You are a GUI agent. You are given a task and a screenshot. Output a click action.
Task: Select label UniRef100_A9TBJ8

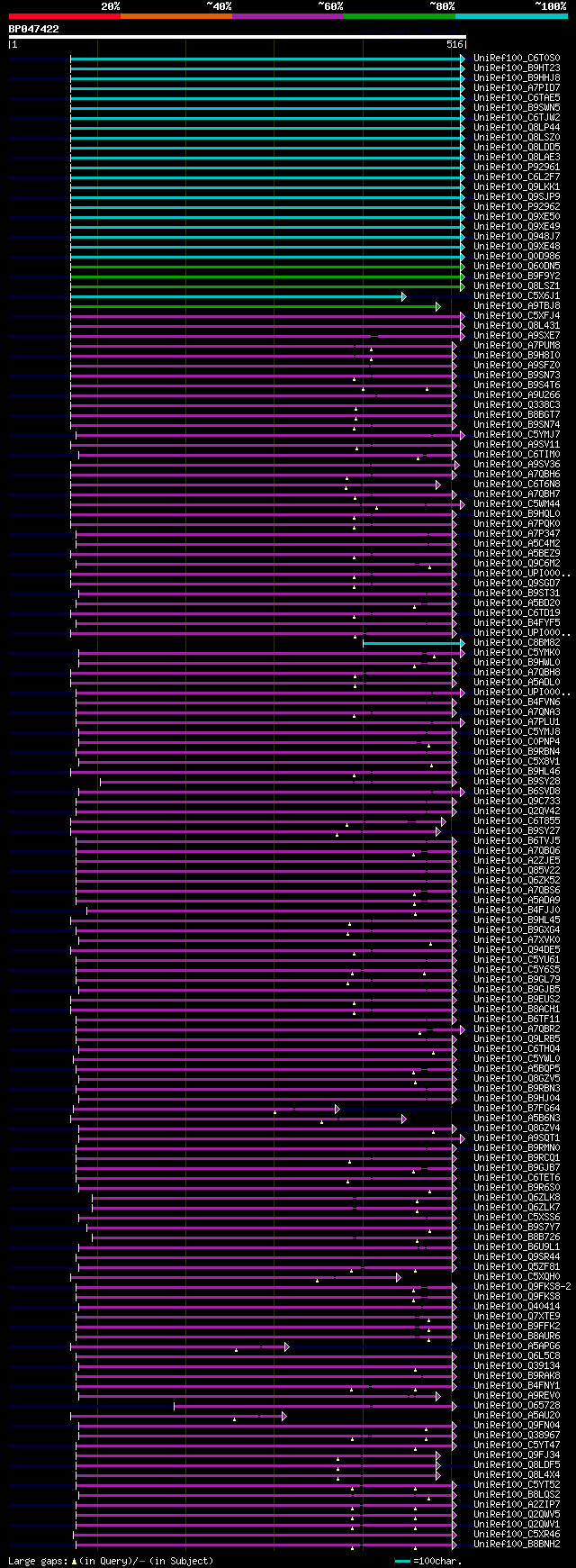click(517, 306)
